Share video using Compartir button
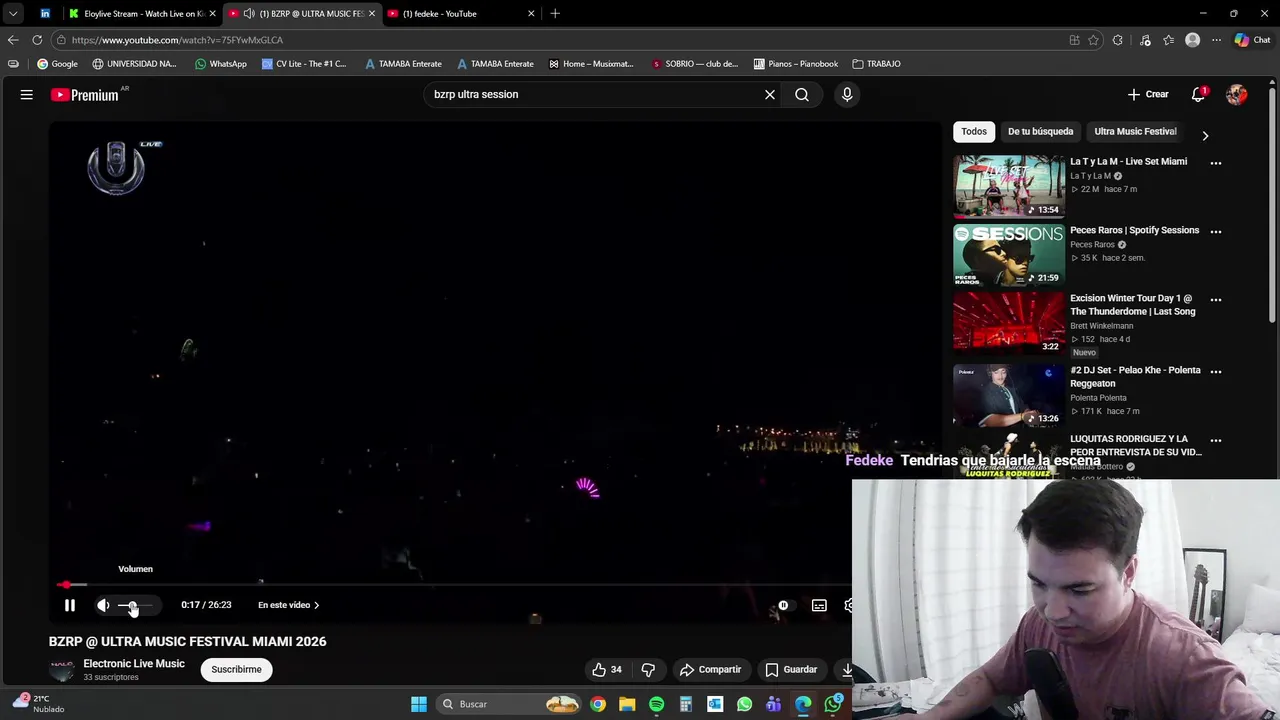 (x=711, y=670)
